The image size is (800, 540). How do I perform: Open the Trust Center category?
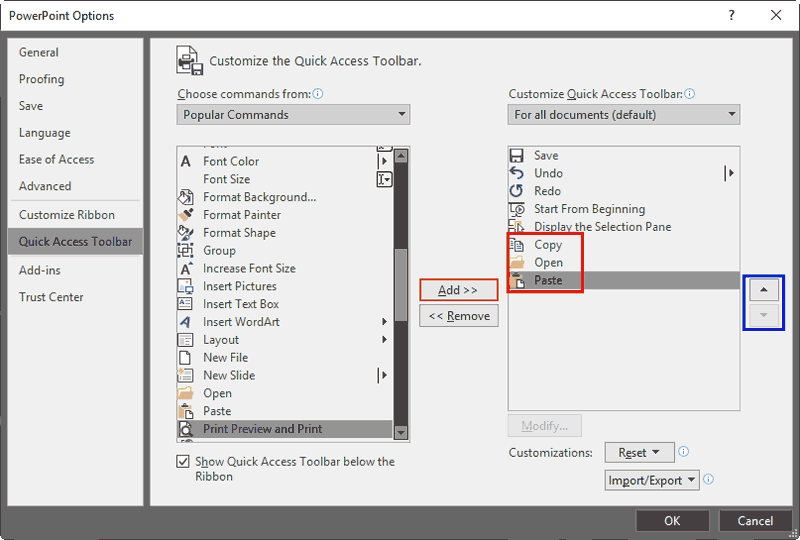click(51, 297)
